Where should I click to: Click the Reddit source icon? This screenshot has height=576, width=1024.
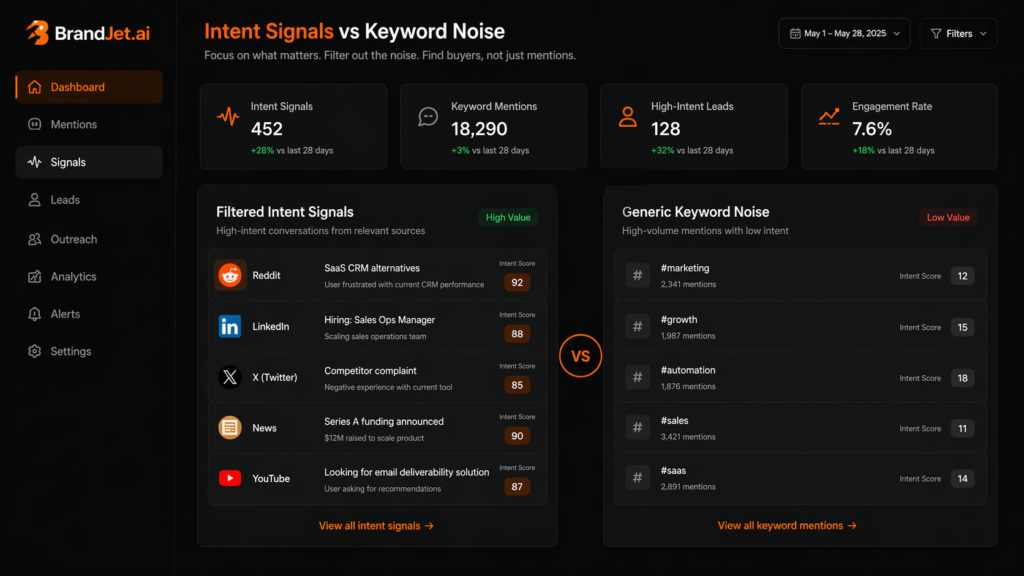[x=230, y=276]
